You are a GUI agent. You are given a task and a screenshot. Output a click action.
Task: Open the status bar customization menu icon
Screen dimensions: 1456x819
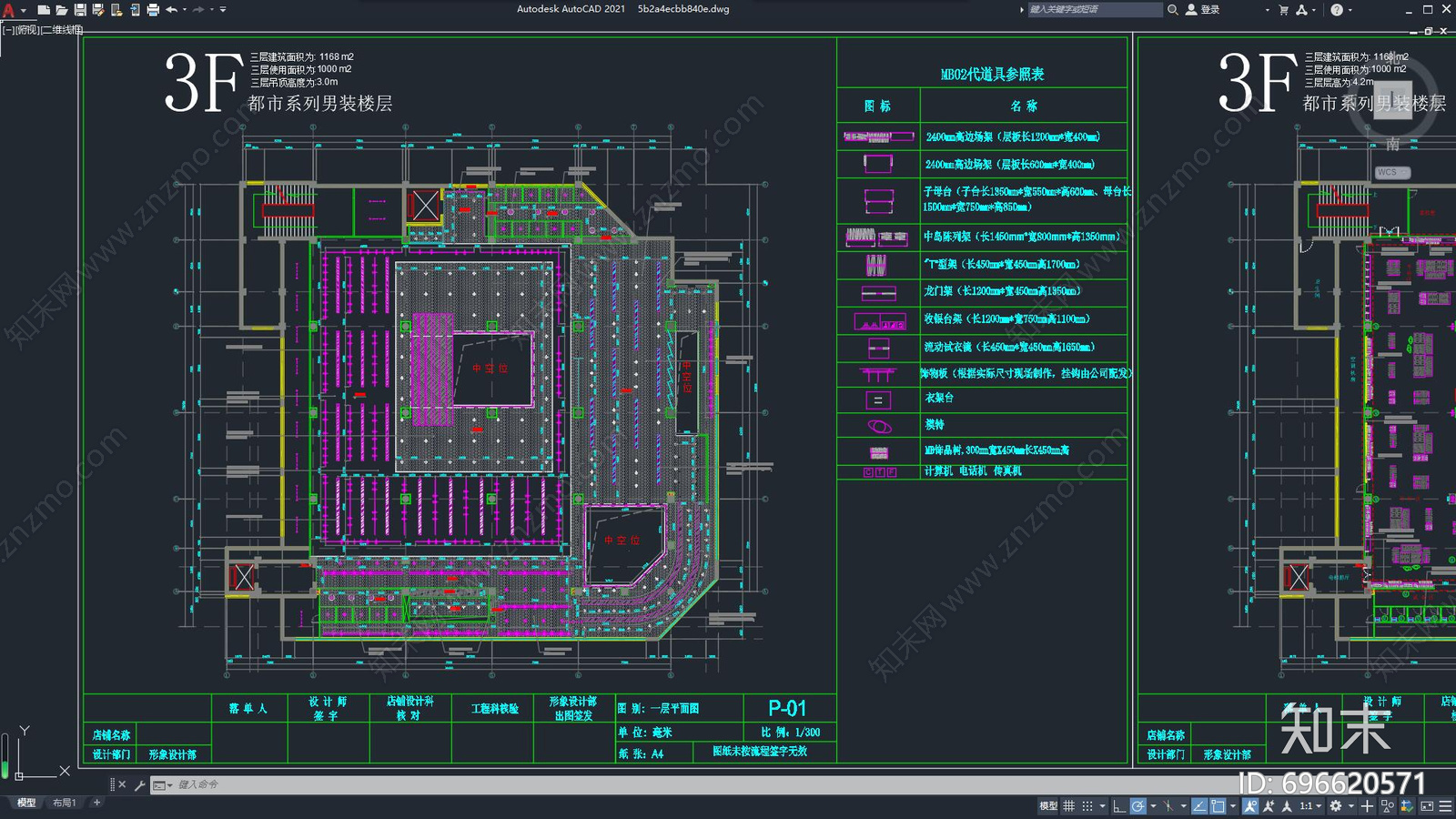pyautogui.click(x=1445, y=805)
